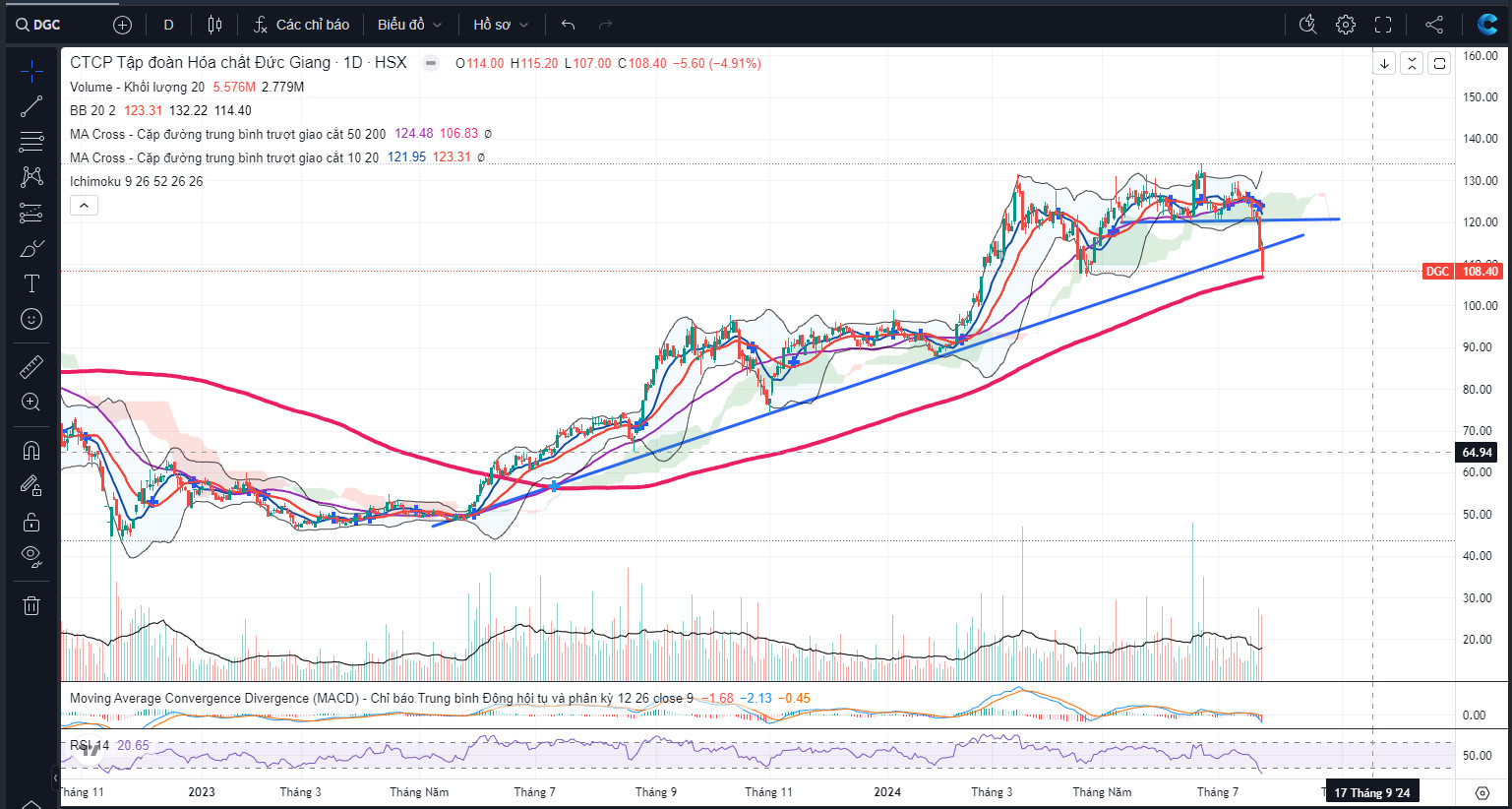The width and height of the screenshot is (1512, 809).
Task: Collapse the main chart pane
Action: (x=1412, y=63)
